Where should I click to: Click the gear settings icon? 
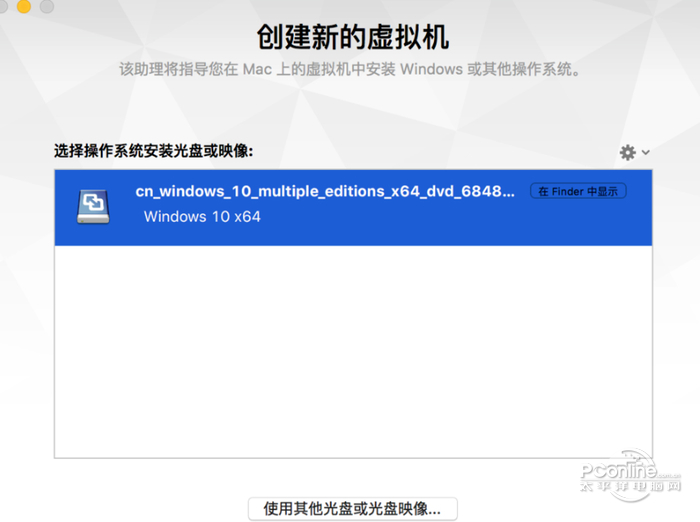(x=628, y=153)
